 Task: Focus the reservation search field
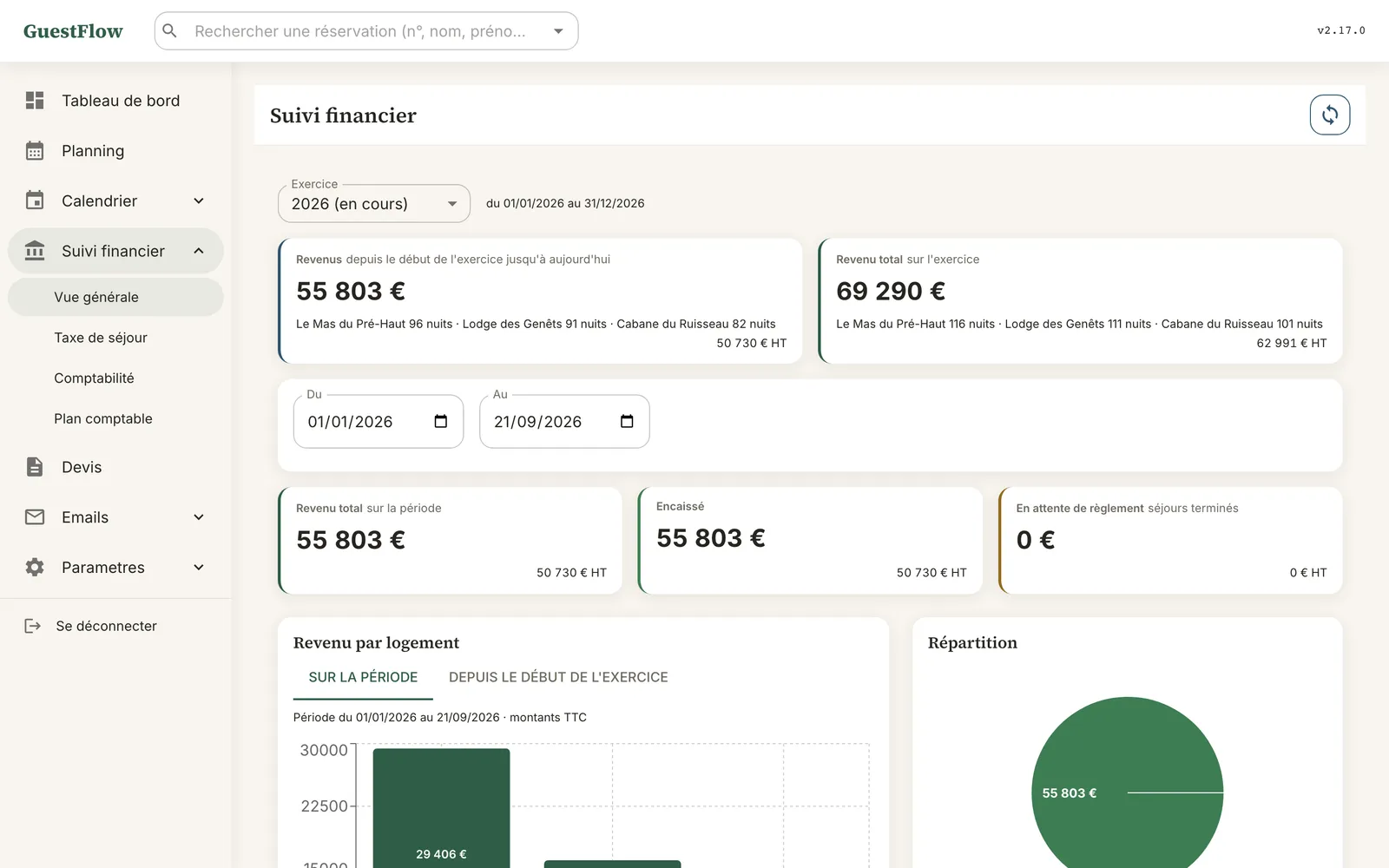pyautogui.click(x=366, y=31)
